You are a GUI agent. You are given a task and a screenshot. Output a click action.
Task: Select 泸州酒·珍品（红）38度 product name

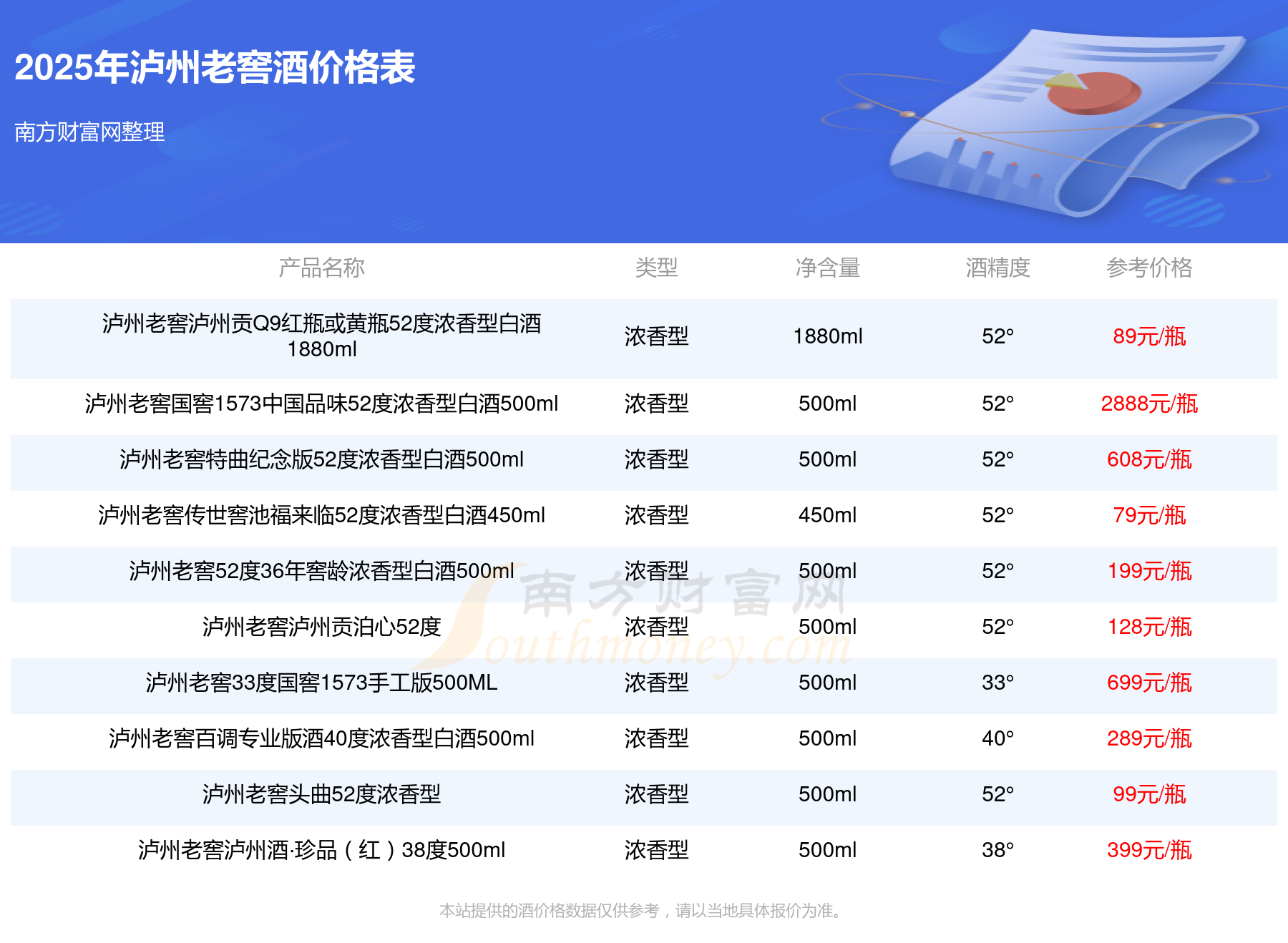pyautogui.click(x=321, y=850)
